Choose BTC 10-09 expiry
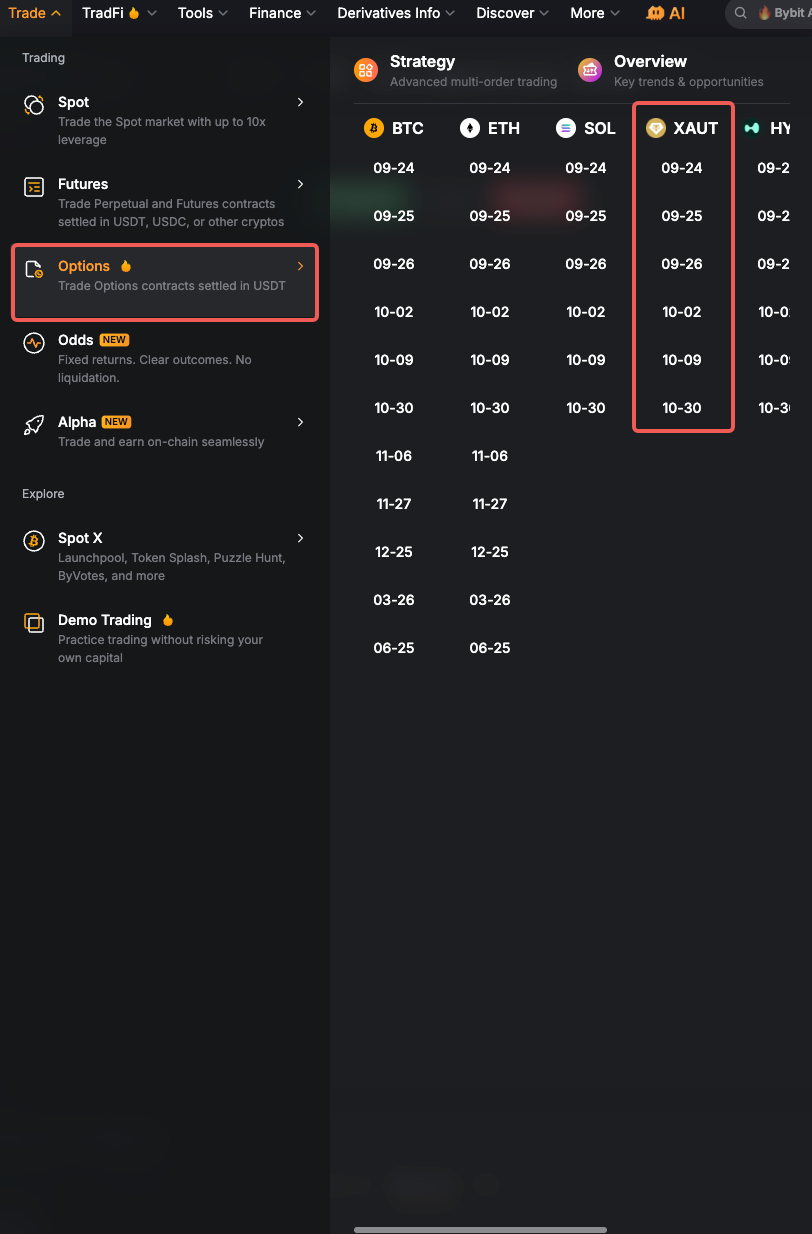 394,360
